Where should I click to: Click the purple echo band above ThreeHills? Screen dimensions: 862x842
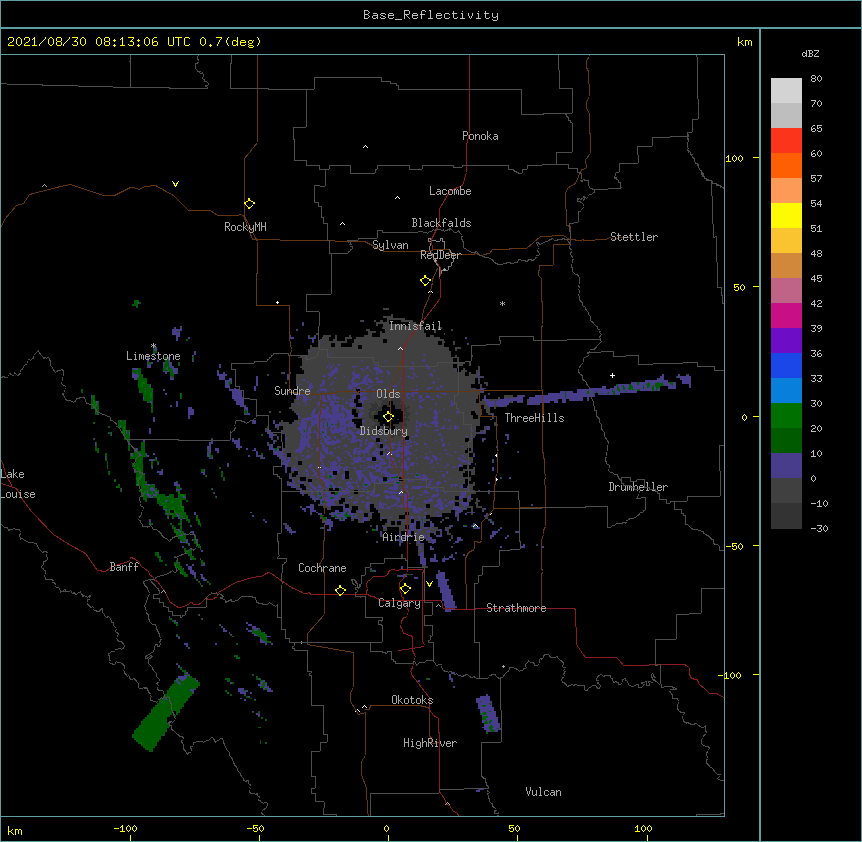point(587,391)
